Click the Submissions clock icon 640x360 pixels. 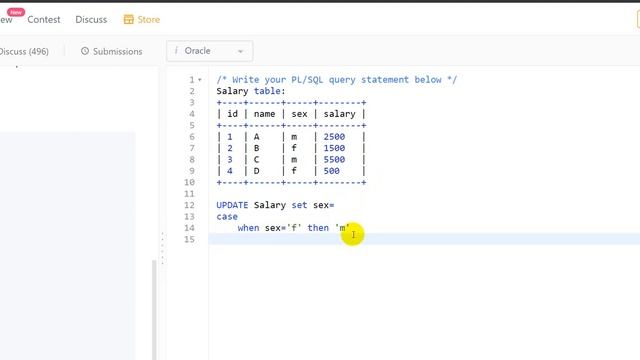[84, 51]
